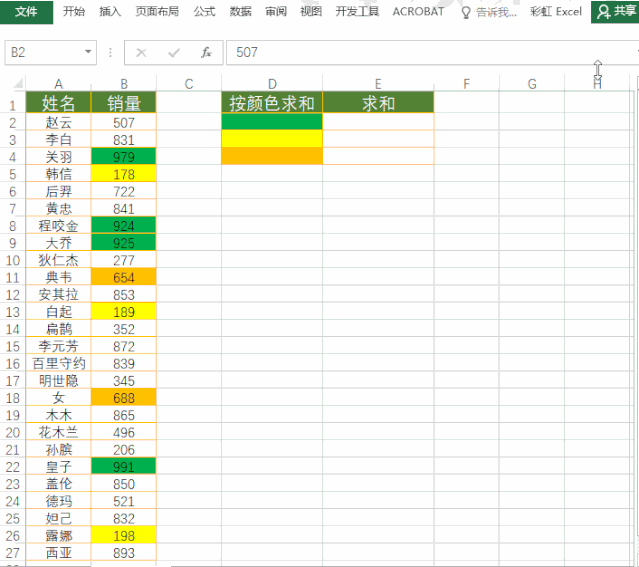The image size is (639, 567).
Task: Select the orange color cell D4
Action: [x=272, y=156]
